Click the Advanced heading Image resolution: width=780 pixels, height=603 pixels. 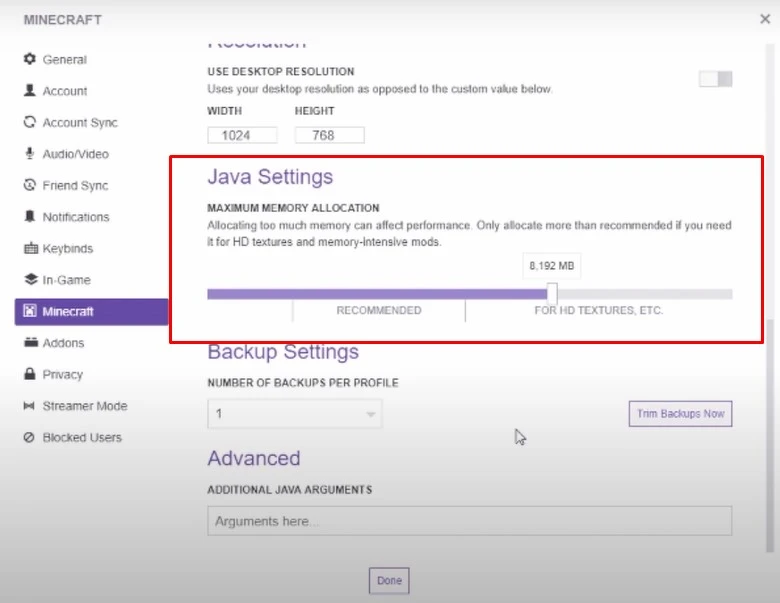point(254,458)
